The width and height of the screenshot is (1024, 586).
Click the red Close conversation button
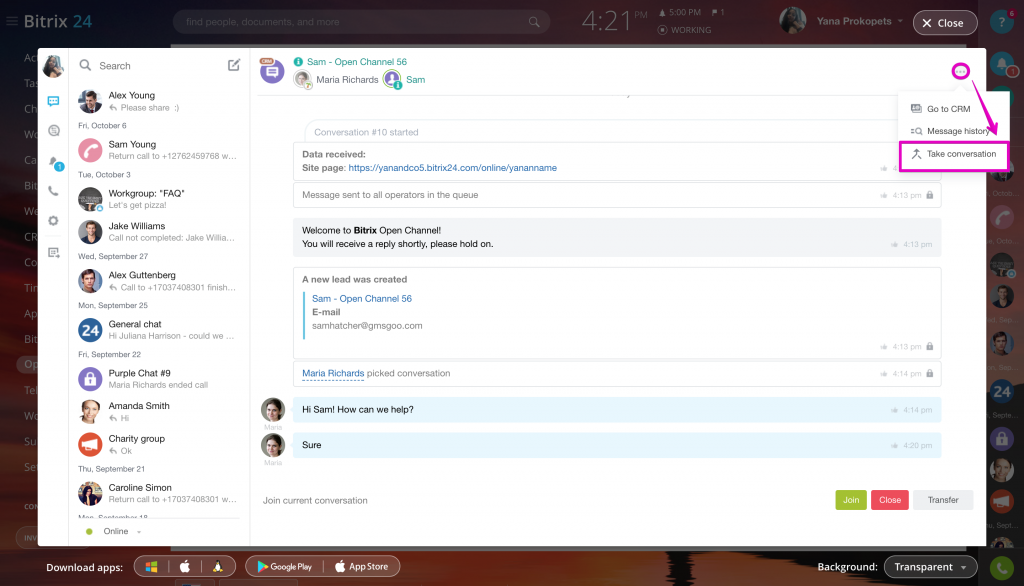pyautogui.click(x=889, y=500)
